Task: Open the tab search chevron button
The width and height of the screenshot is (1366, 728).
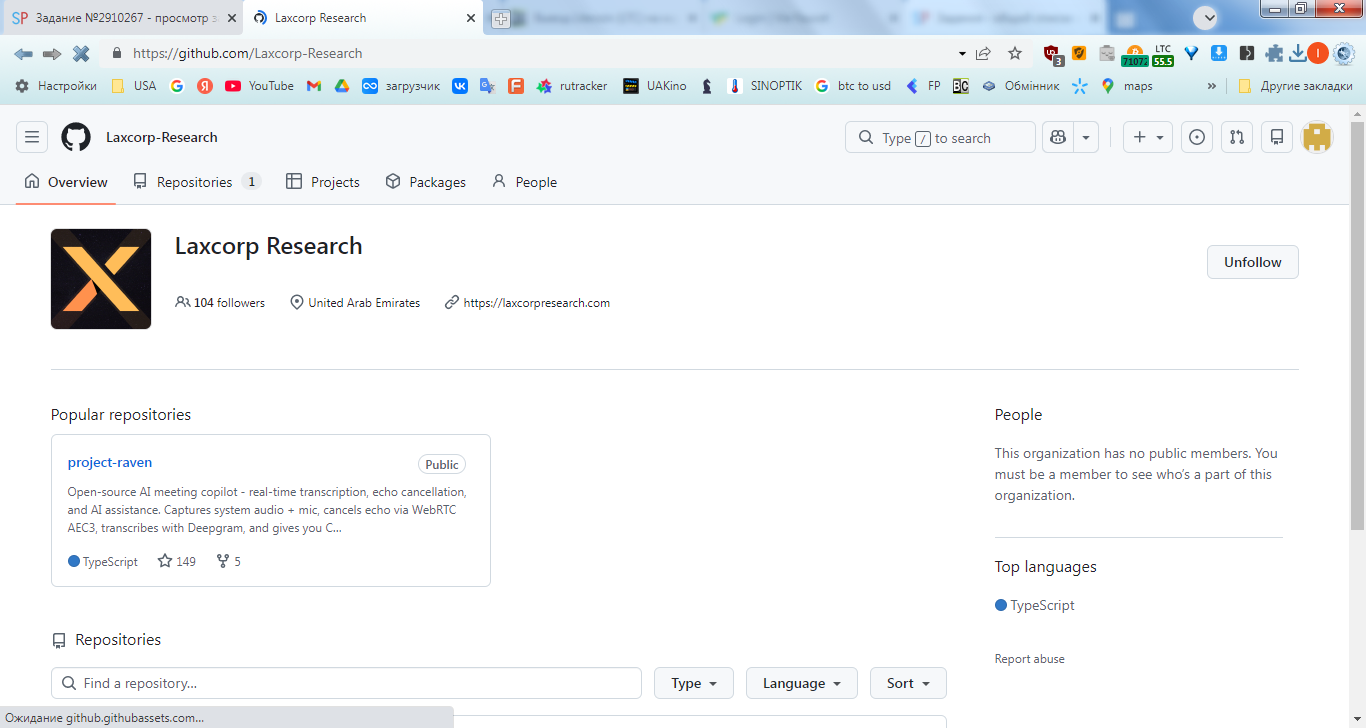Action: pyautogui.click(x=1206, y=17)
